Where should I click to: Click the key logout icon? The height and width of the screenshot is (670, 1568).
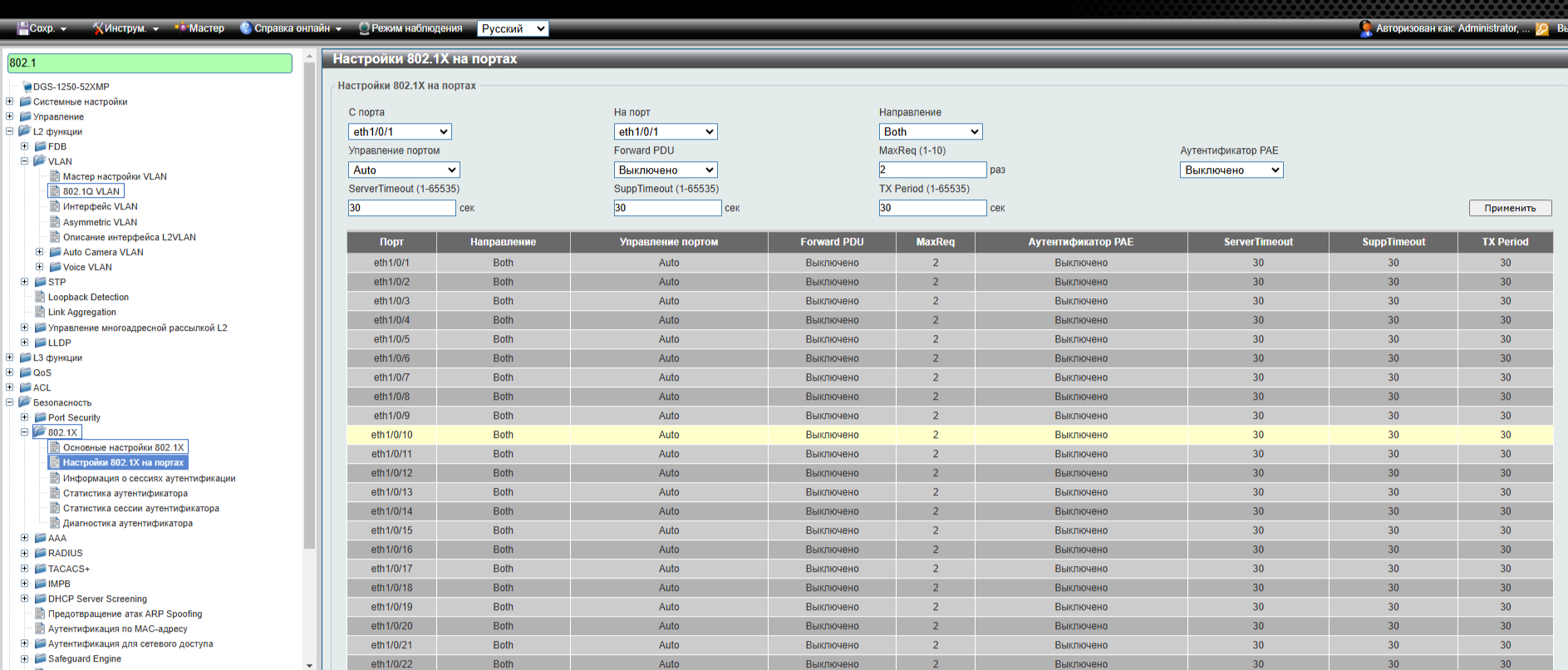tap(1542, 29)
